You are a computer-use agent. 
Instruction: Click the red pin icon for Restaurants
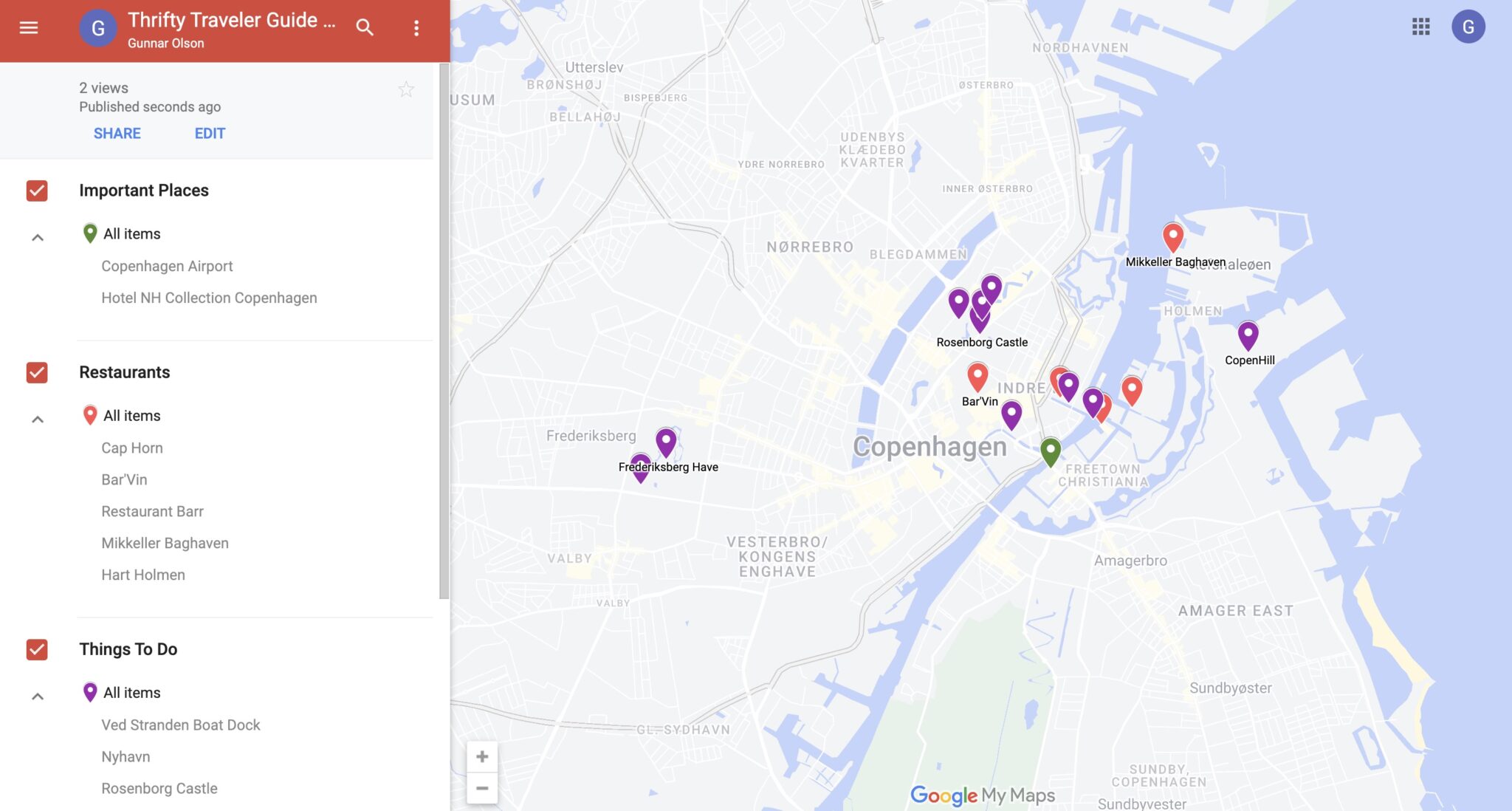click(x=90, y=414)
